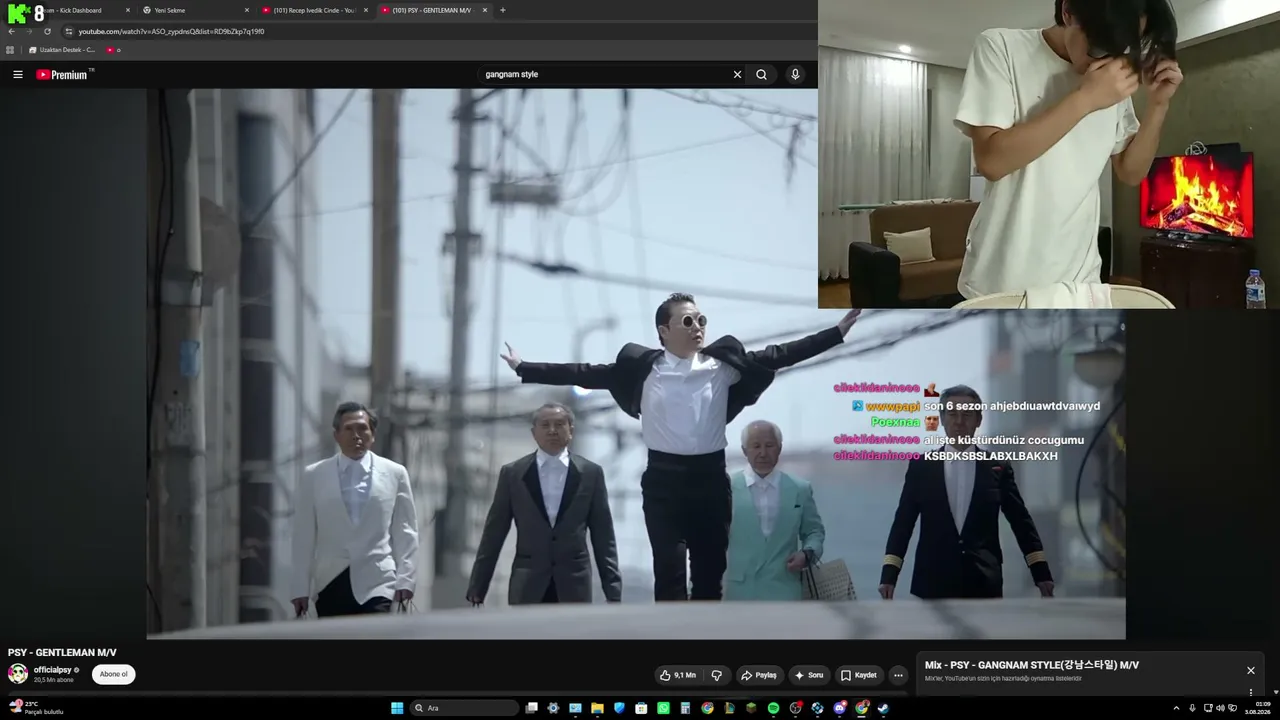Close the Recep İvedik Cinde tab

366,10
